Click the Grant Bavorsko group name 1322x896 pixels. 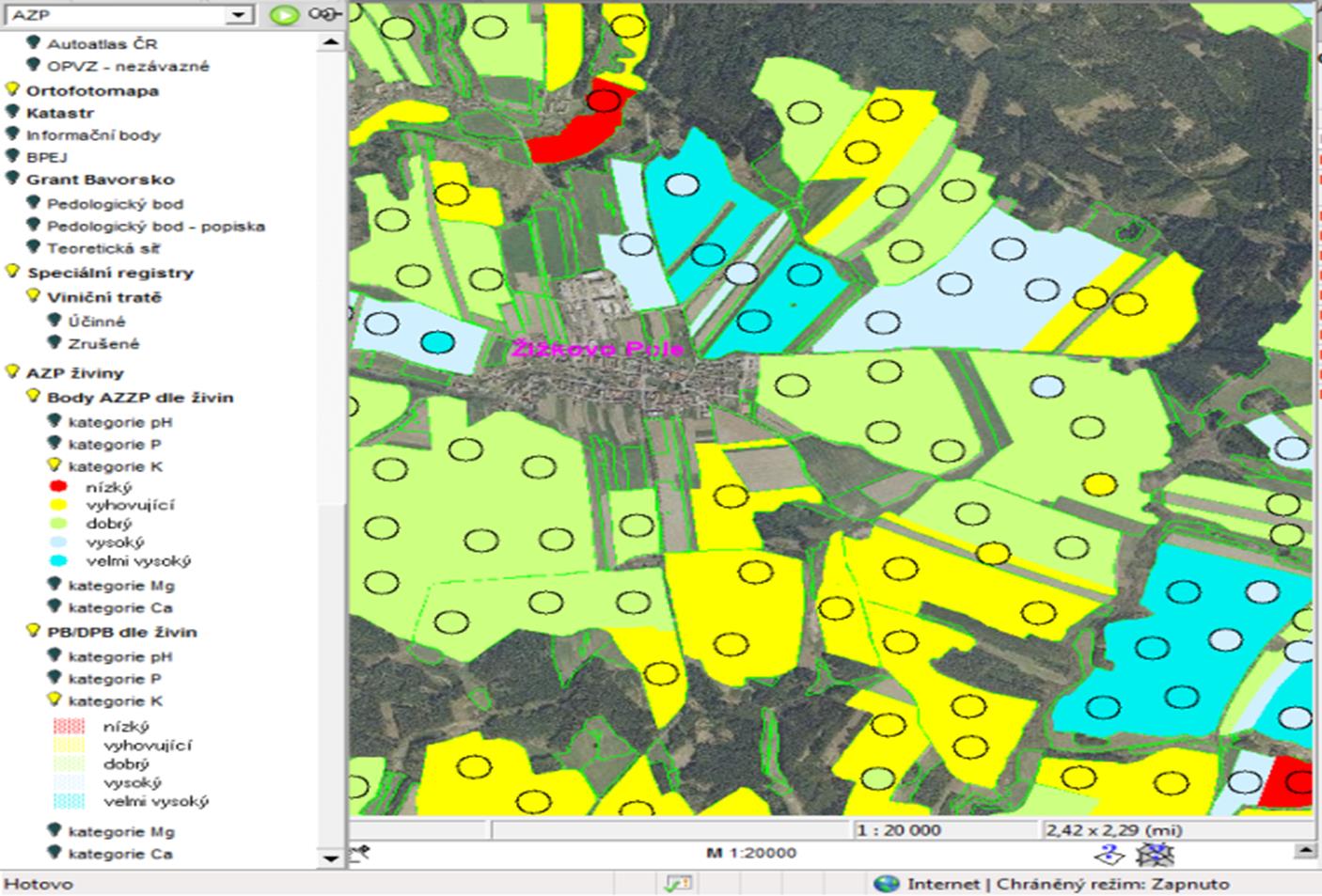click(101, 180)
